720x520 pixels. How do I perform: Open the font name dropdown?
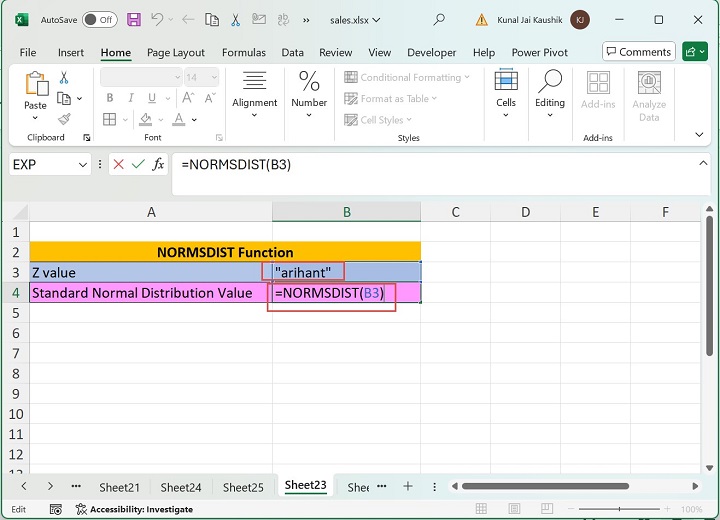point(177,78)
